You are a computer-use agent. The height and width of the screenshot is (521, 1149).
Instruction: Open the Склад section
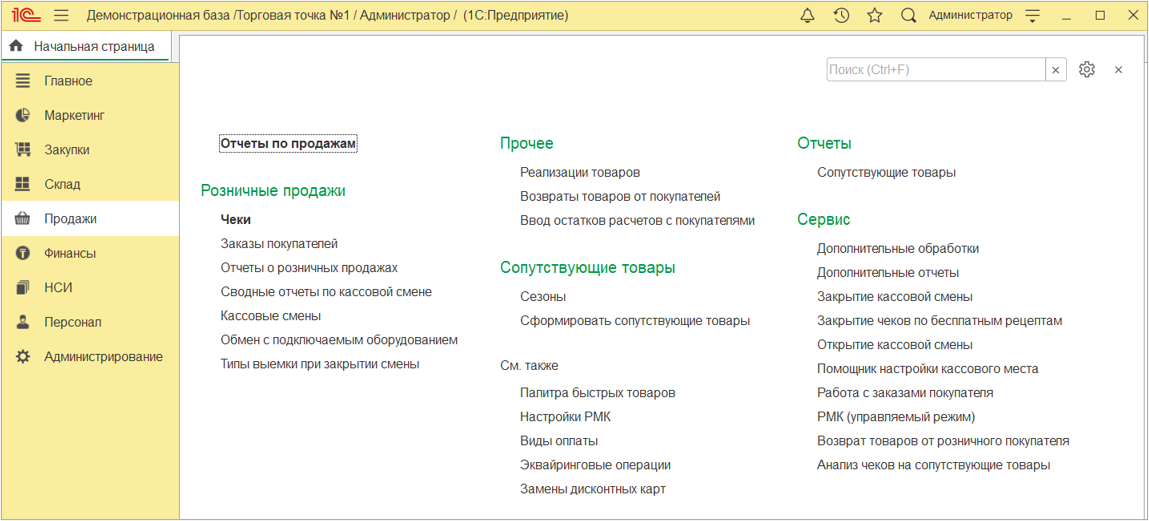[89, 184]
